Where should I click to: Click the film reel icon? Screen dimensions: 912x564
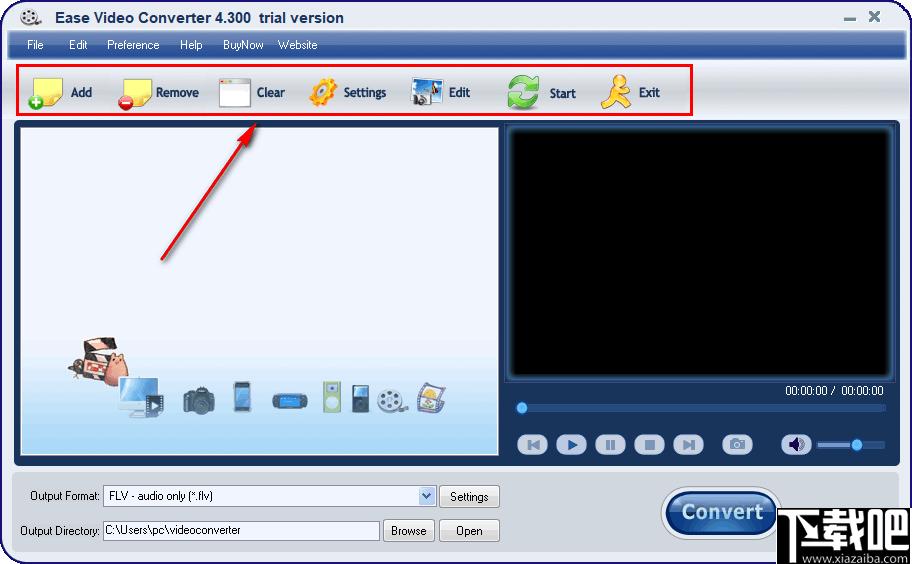[x=391, y=401]
